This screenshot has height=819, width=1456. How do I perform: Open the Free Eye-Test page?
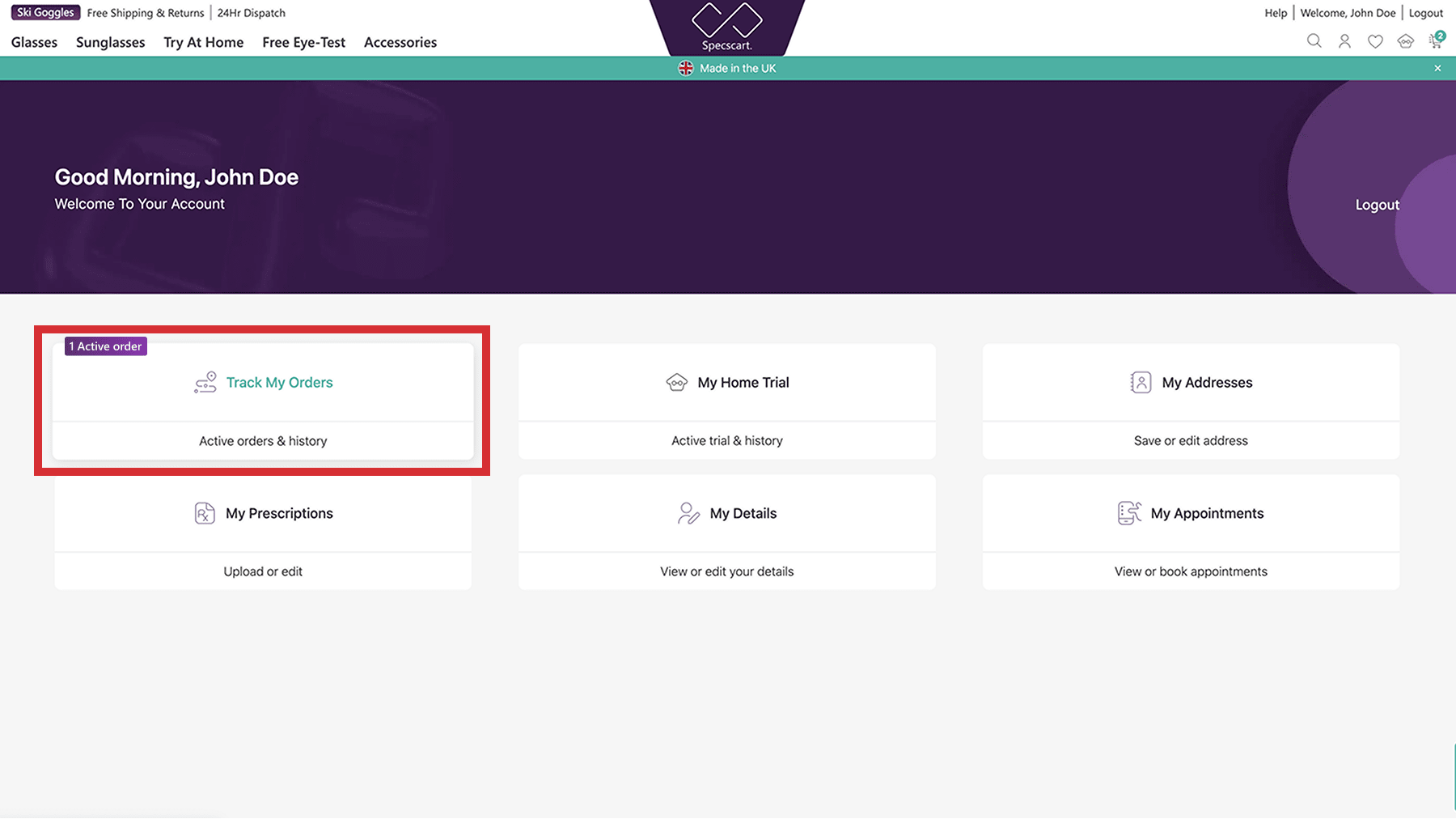tap(303, 42)
